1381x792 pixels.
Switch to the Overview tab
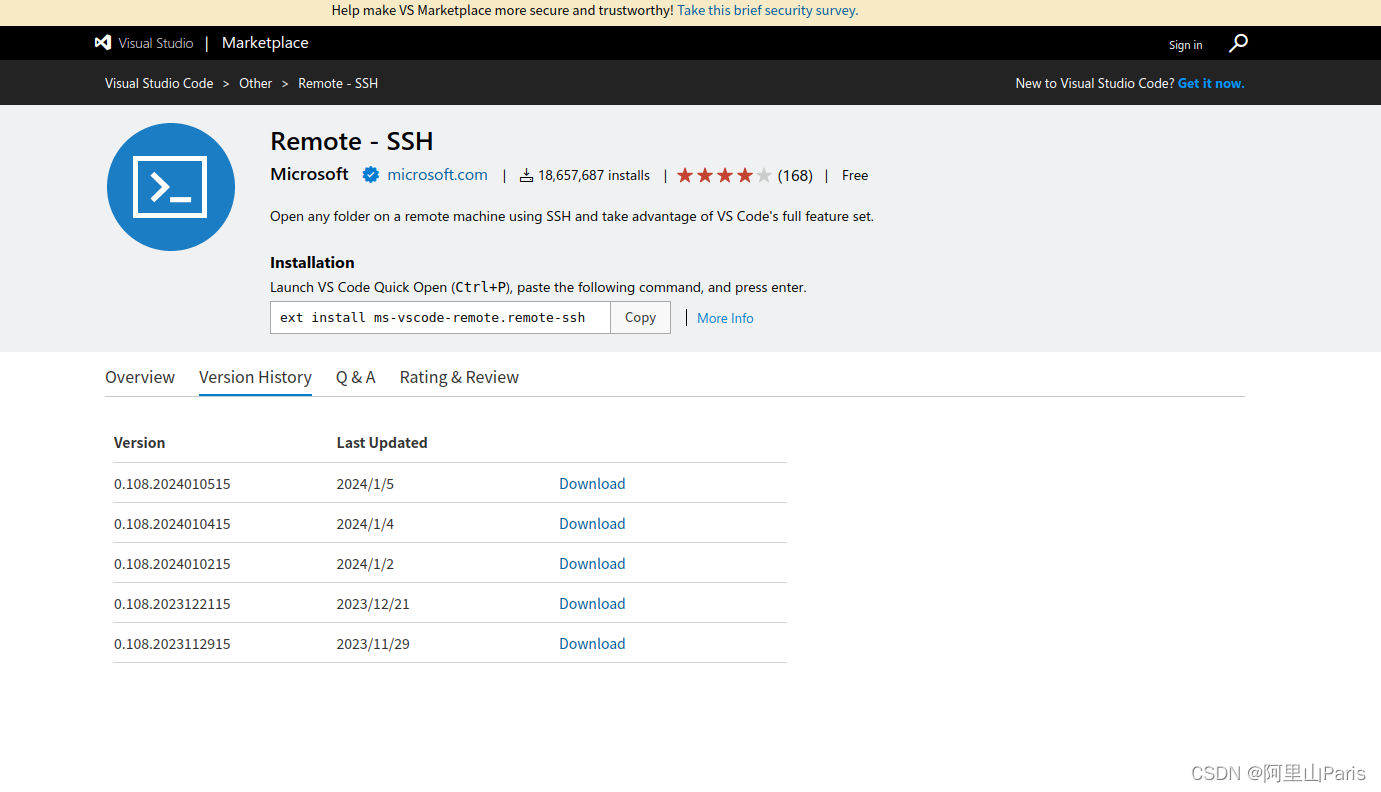pos(140,377)
